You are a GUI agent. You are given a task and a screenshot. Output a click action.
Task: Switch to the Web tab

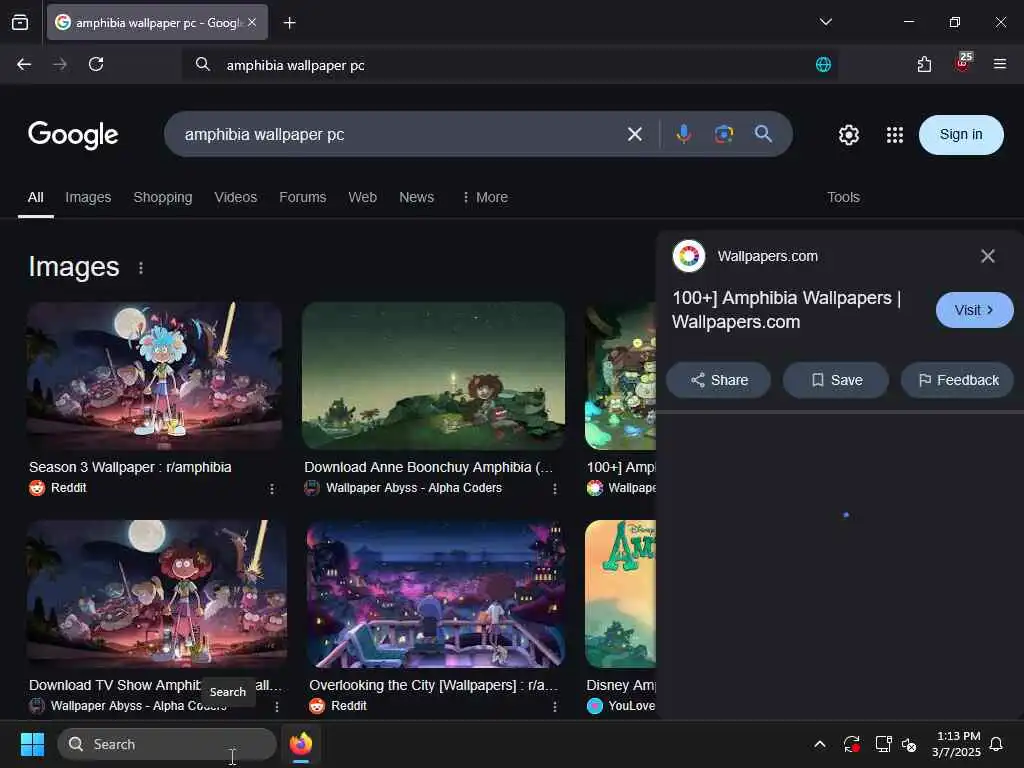(362, 197)
